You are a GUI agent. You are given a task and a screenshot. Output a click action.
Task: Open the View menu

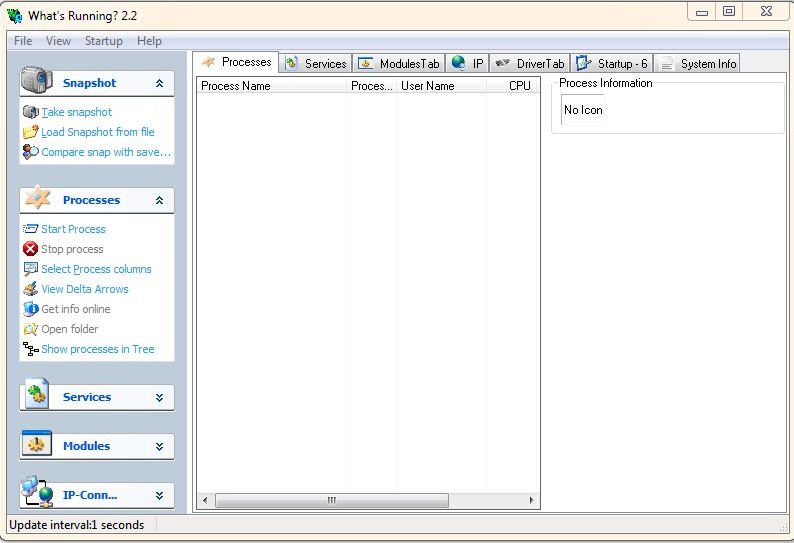coord(58,41)
